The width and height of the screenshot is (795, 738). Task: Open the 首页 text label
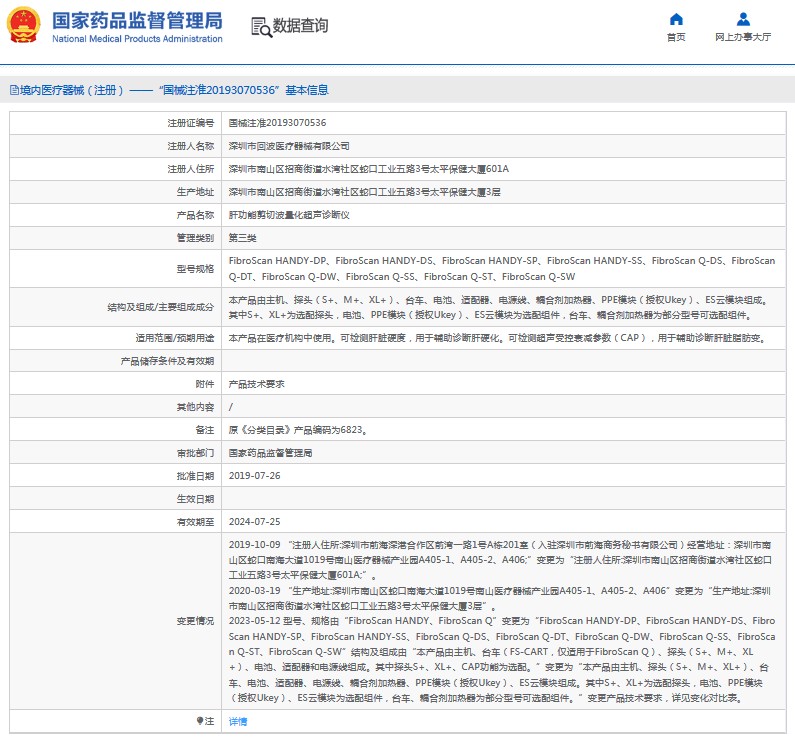[x=676, y=38]
